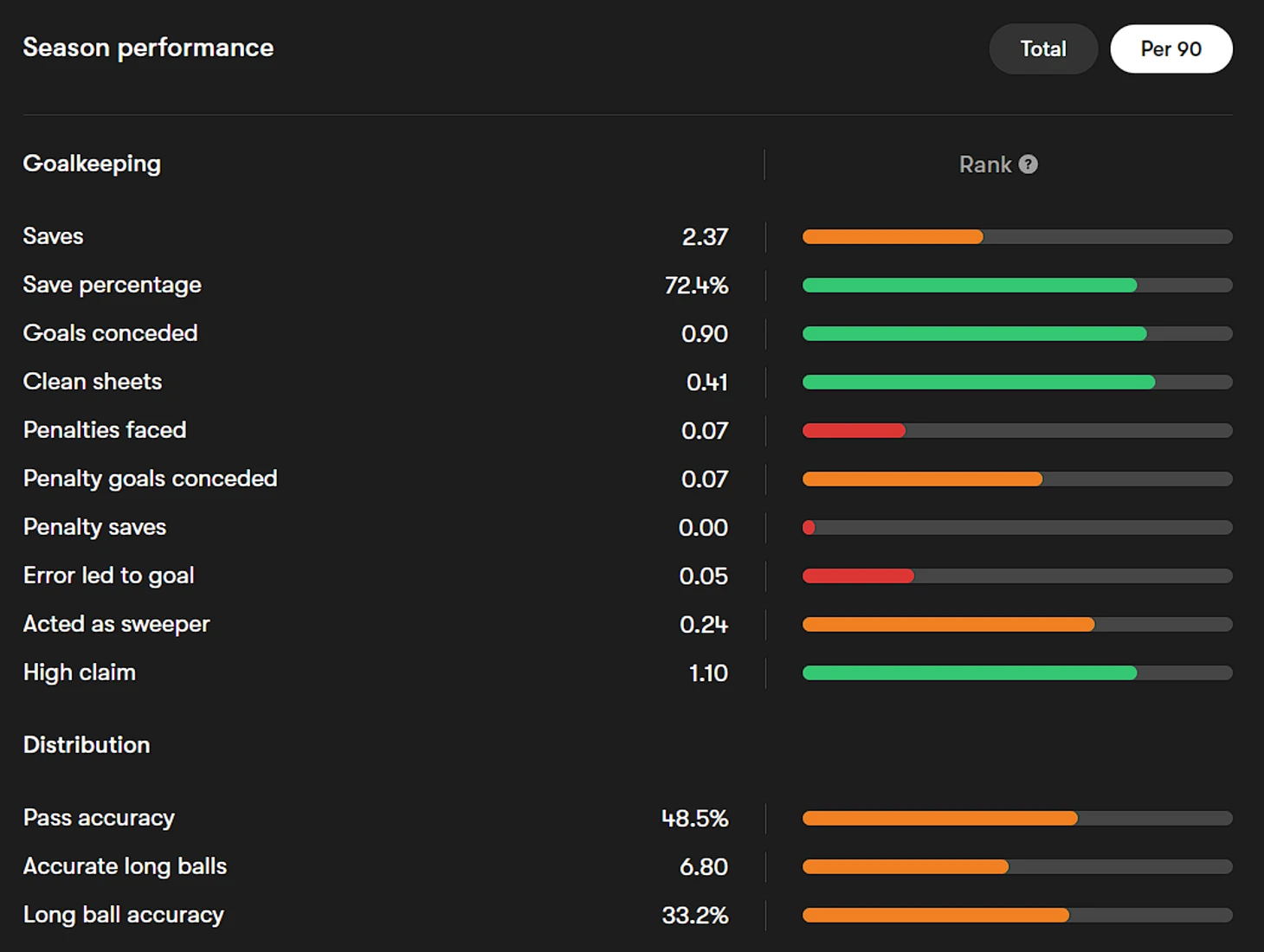Switch to Total stats view
Screen dimensions: 1264x952
click(x=1043, y=48)
